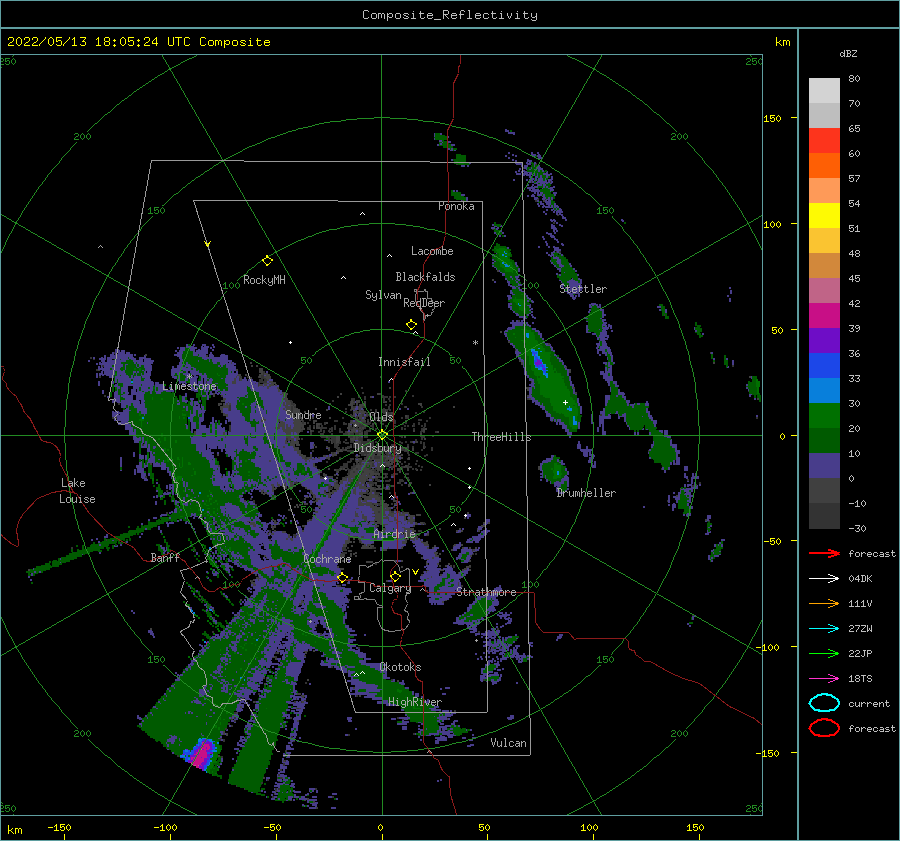Pick the bright green 20–30 dBZ swatch

pos(824,416)
